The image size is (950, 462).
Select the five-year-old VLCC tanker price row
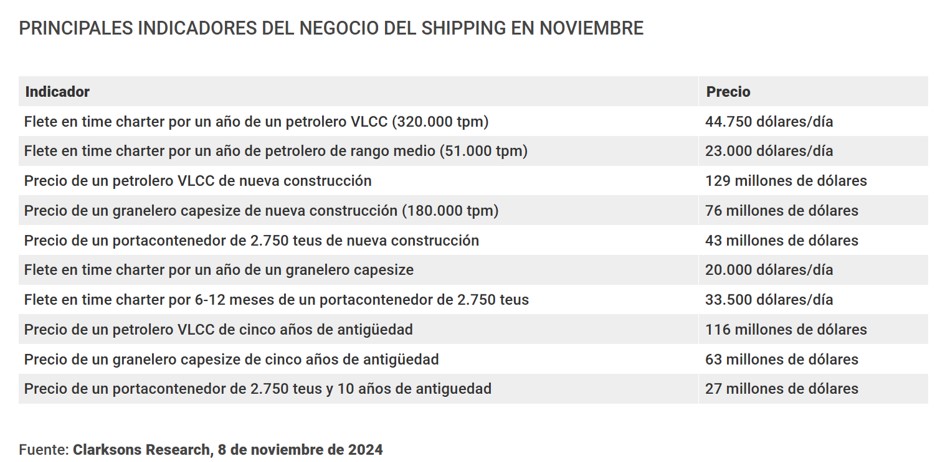[219, 329]
